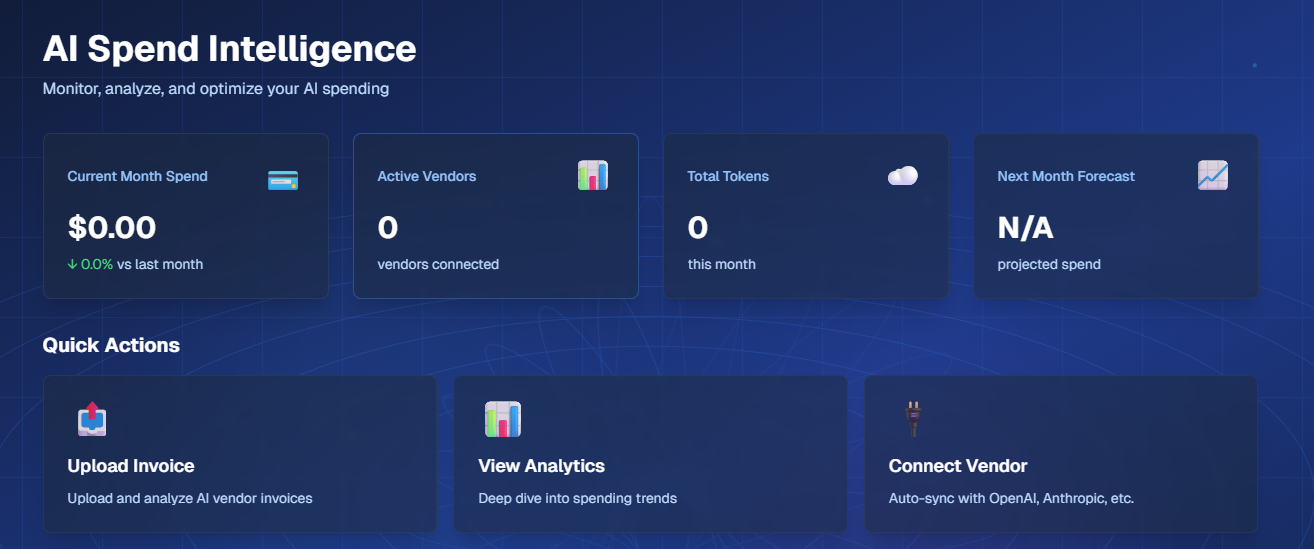The width and height of the screenshot is (1314, 549).
Task: Click the 0 value in Total Tokens card
Action: tap(698, 228)
